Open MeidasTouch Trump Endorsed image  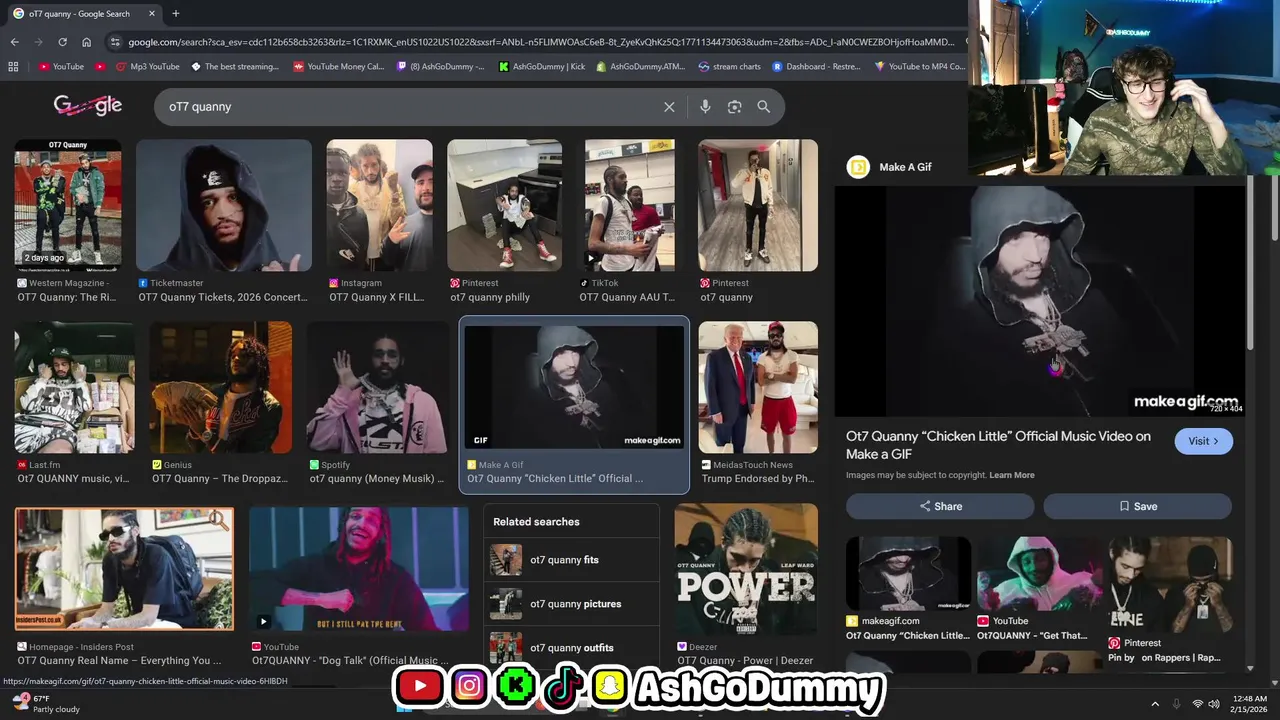tap(758, 387)
